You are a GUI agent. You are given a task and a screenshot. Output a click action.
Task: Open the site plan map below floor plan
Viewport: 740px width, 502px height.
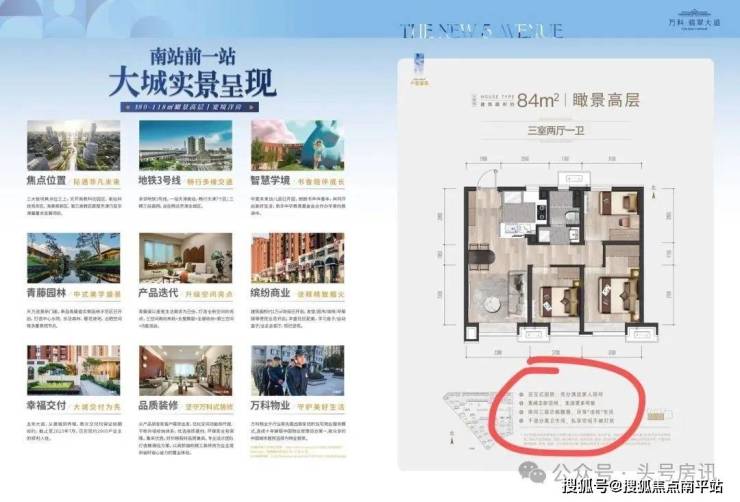[x=478, y=420]
